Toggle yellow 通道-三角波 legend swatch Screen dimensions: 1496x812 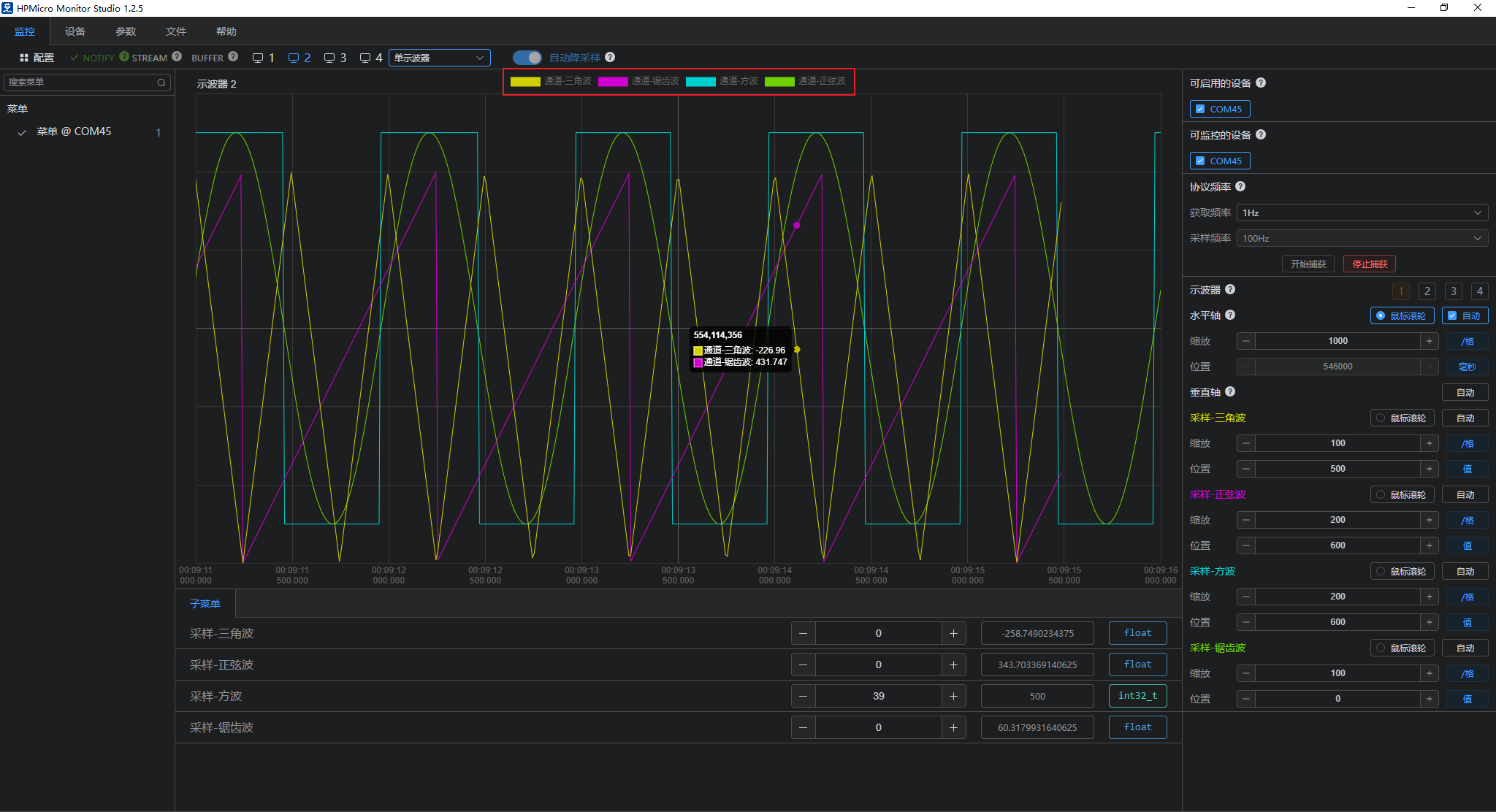(525, 81)
